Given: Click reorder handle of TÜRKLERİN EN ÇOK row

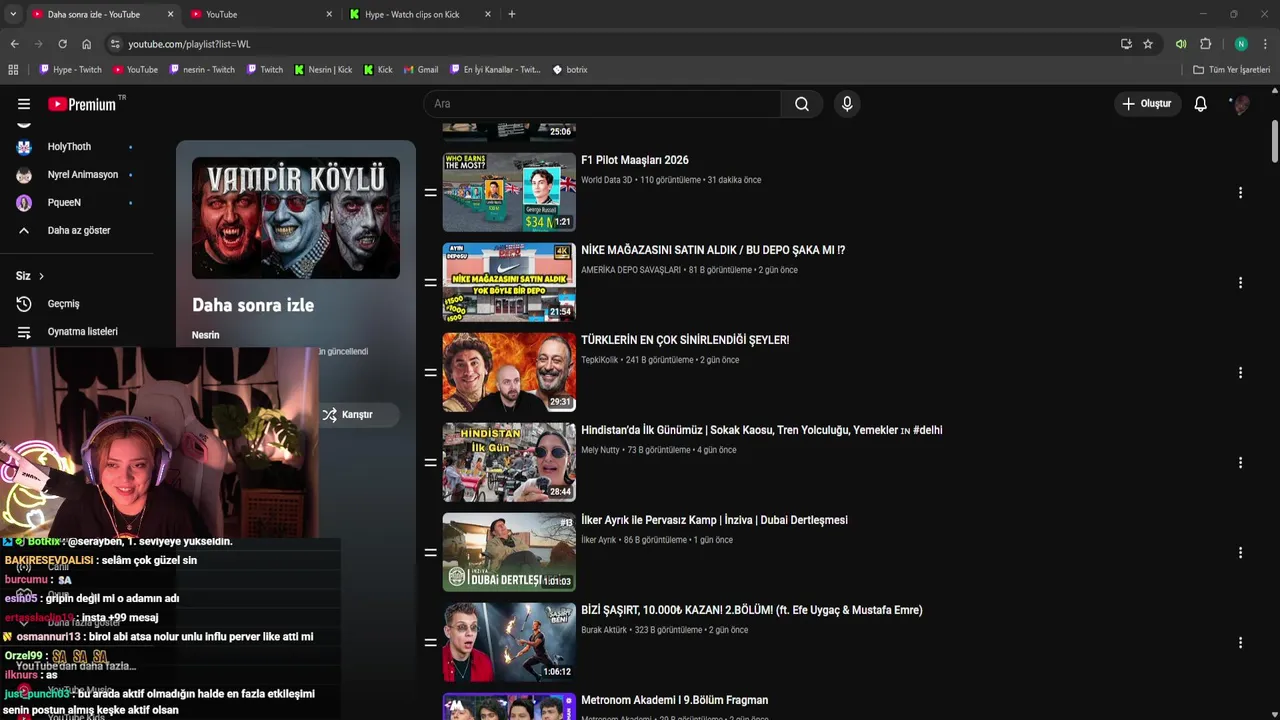Looking at the screenshot, I should coord(430,372).
